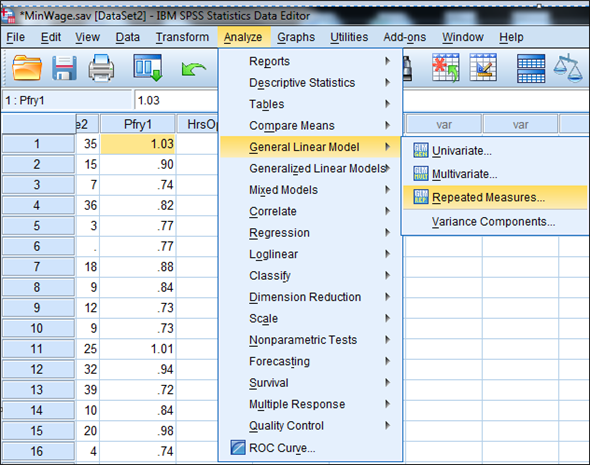This screenshot has width=590, height=465.
Task: Select the Pfry1 column header
Action: [138, 124]
